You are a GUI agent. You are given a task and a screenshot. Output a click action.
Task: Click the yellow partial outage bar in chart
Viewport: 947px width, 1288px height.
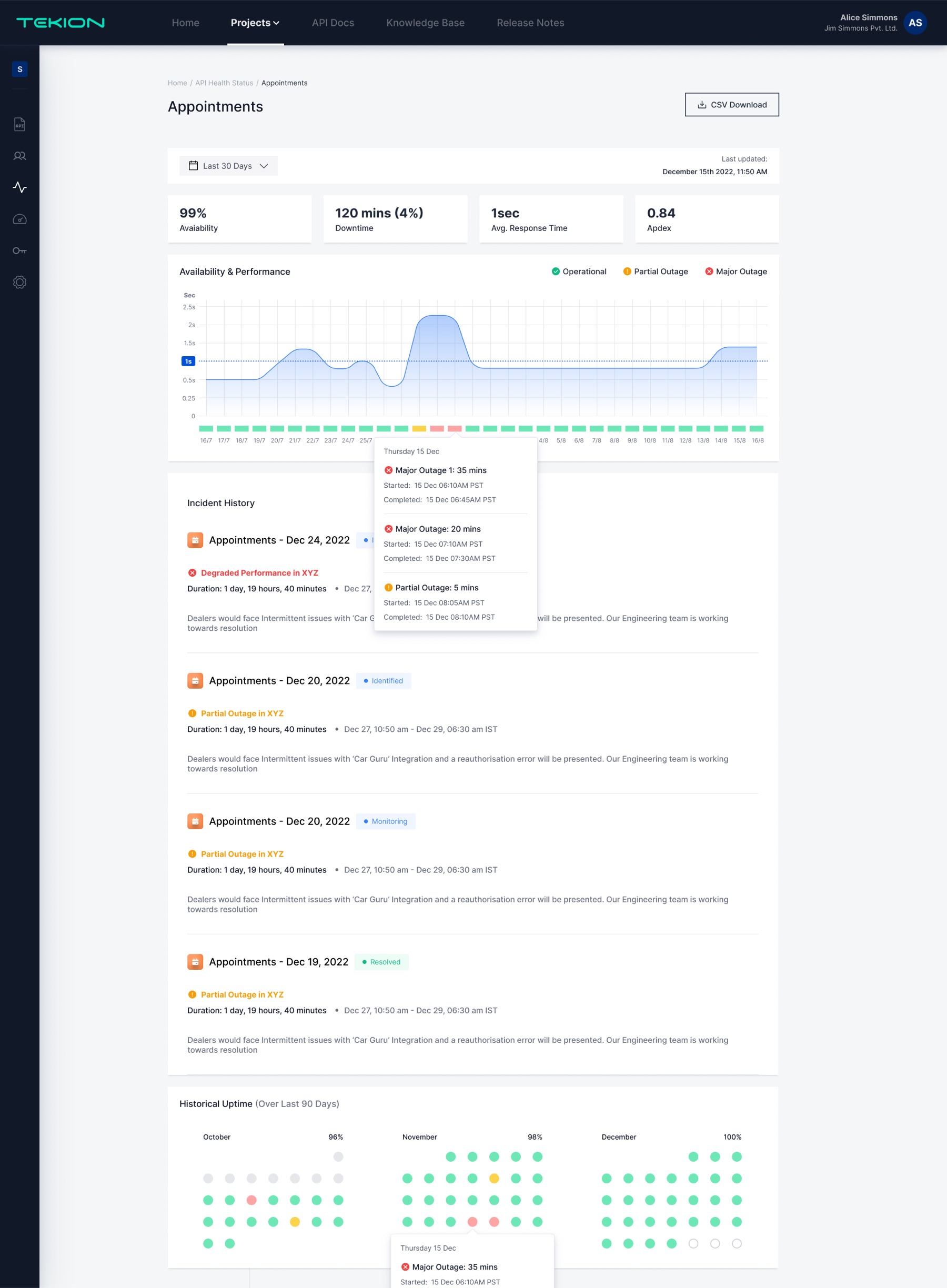point(419,429)
